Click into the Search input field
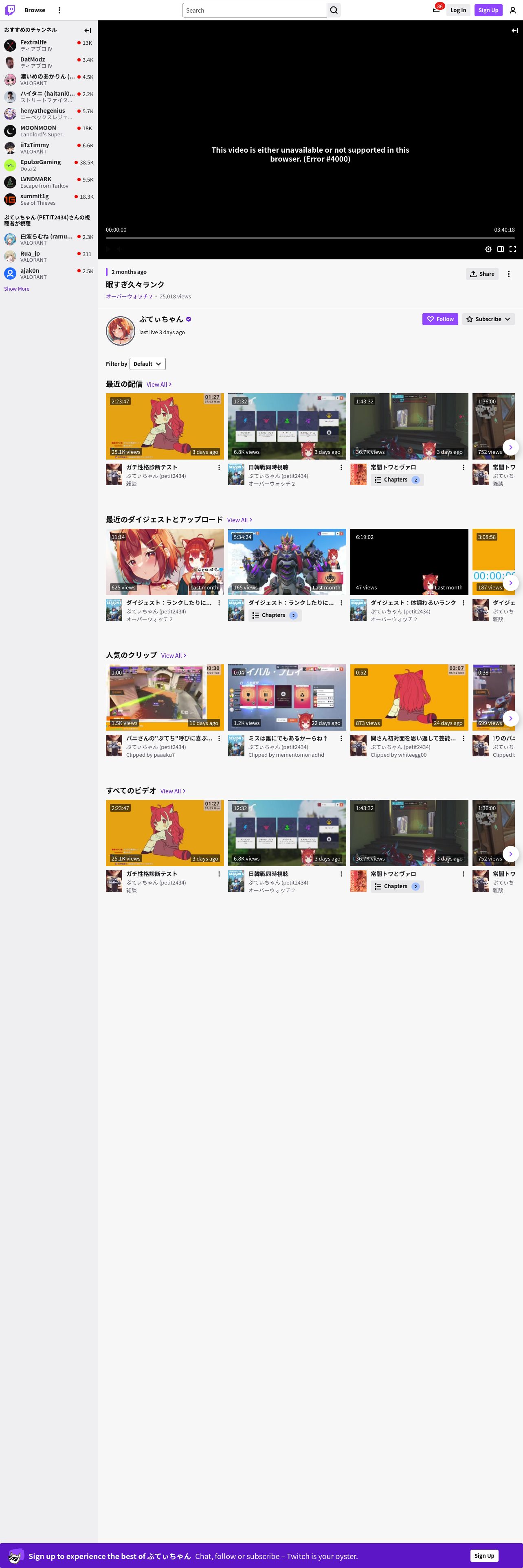 point(255,10)
